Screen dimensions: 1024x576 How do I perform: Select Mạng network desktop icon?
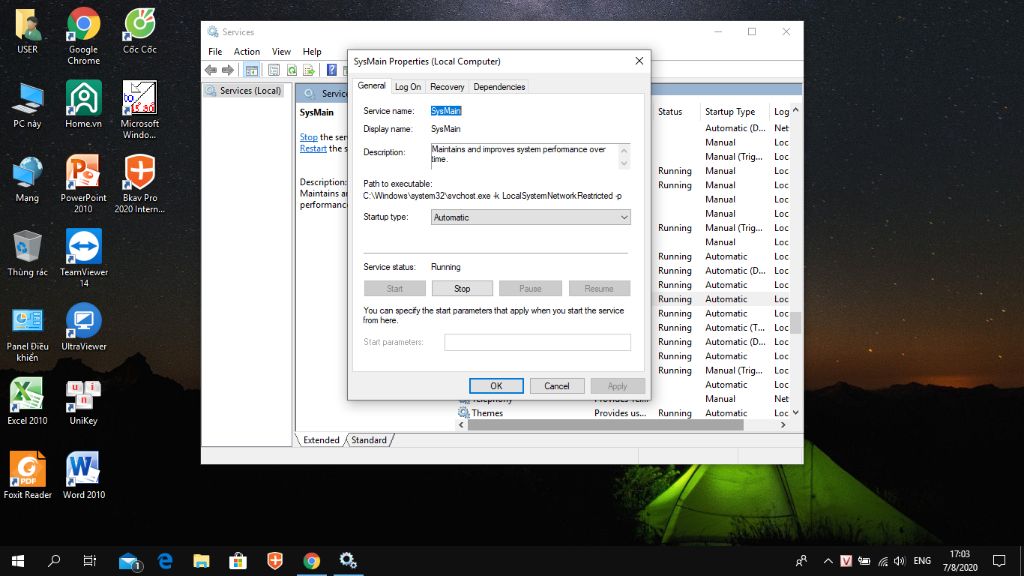(x=27, y=180)
